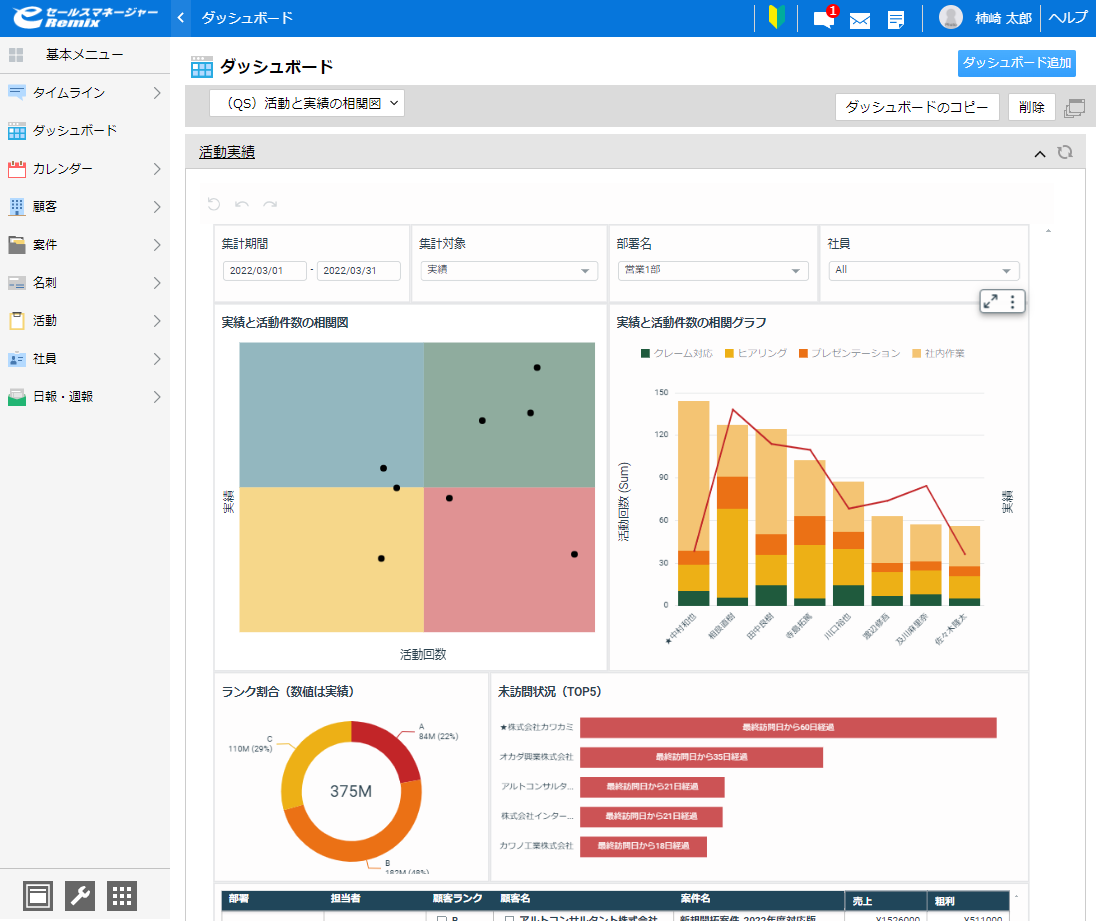Click the grid apps icon in sidebar footer

tap(122, 896)
